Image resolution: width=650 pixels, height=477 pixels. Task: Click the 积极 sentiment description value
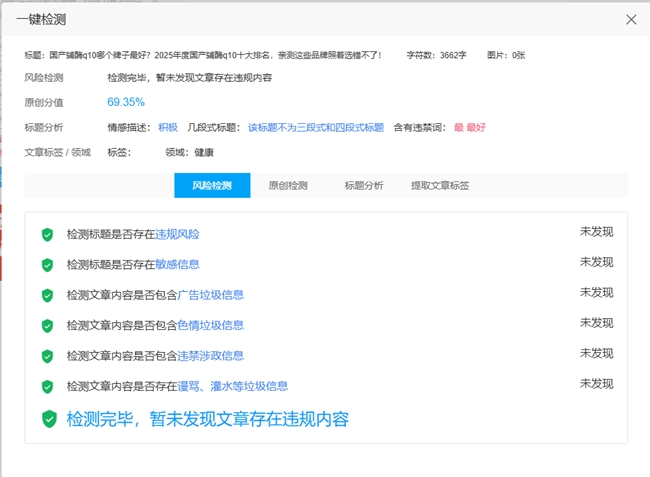[x=168, y=127]
